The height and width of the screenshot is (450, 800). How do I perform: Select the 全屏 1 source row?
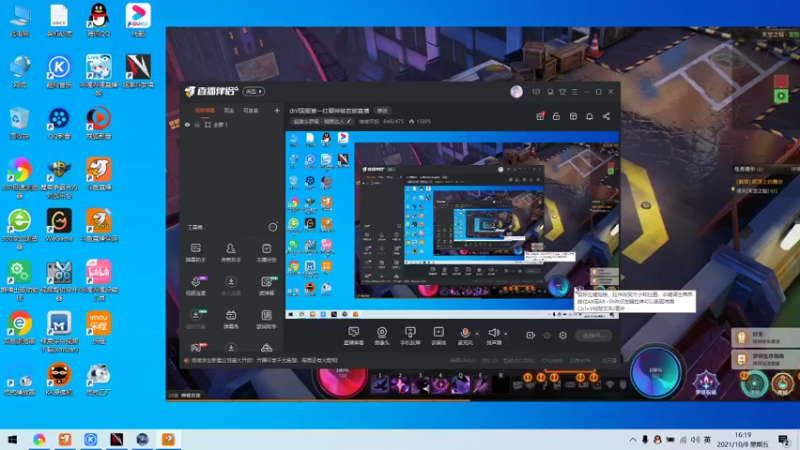(233, 124)
